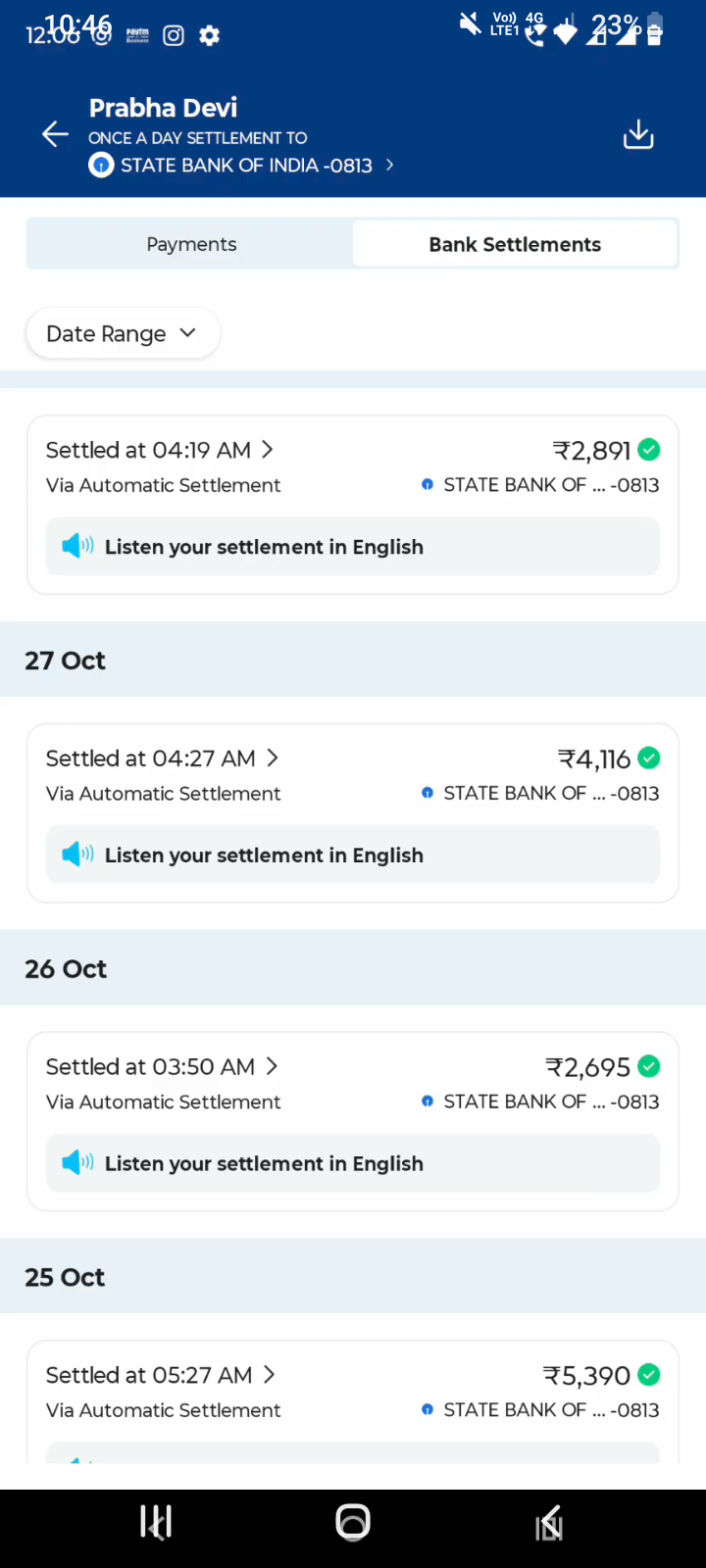Open the 05:27 AM settlement entry

tap(160, 1376)
